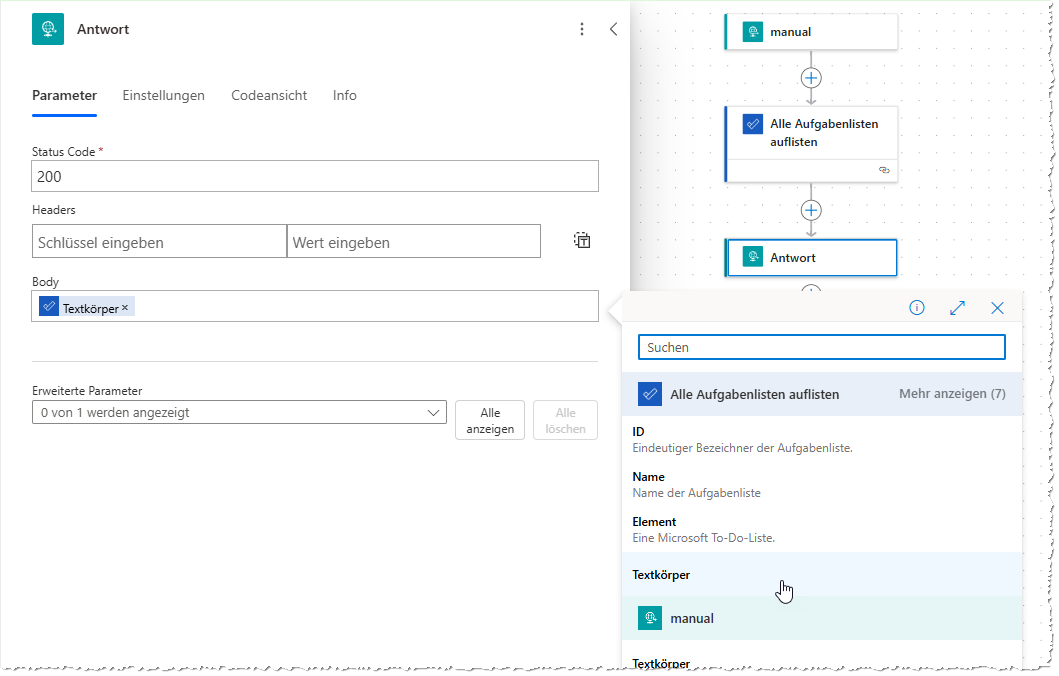
Task: Switch to the Einstellungen tab
Action: point(163,96)
